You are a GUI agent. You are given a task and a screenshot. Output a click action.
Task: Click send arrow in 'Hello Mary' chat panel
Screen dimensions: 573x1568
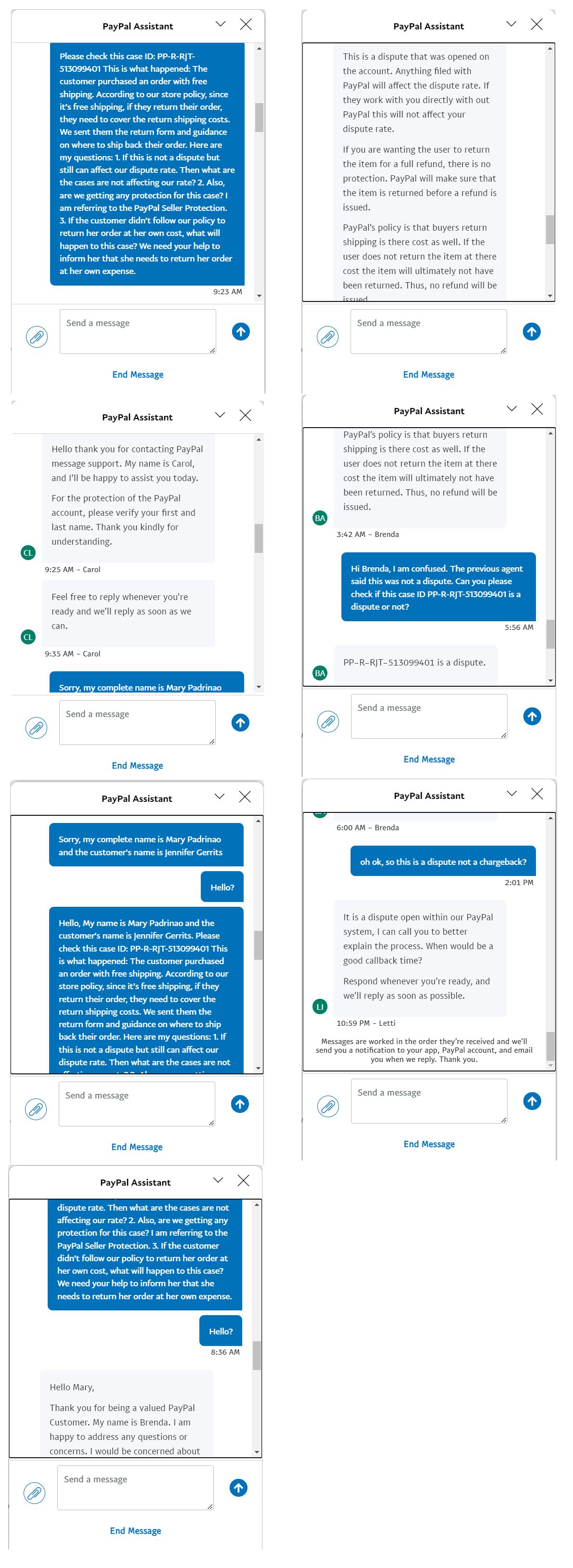coord(238,1488)
